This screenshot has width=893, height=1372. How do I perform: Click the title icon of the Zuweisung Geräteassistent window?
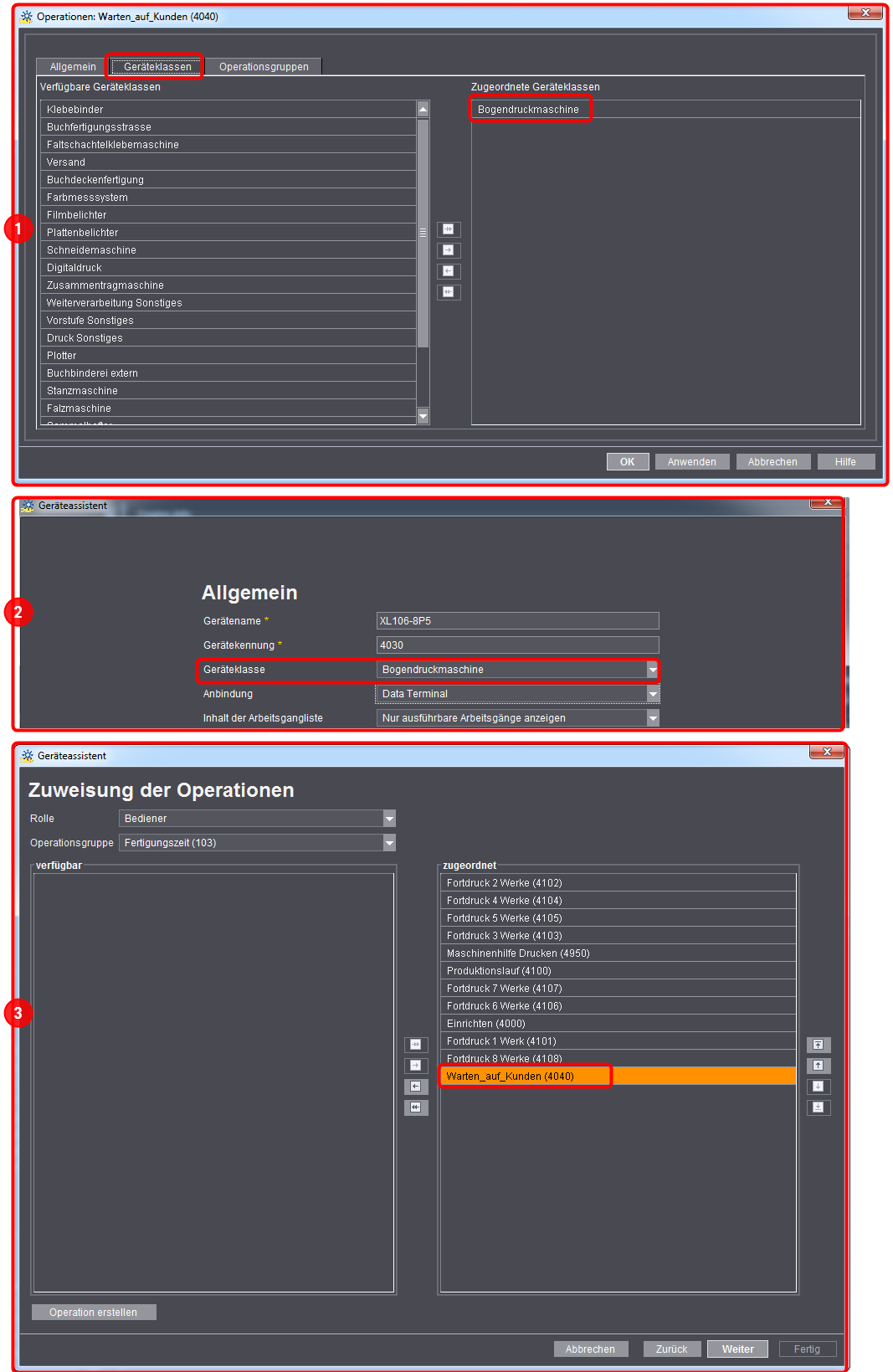[28, 755]
